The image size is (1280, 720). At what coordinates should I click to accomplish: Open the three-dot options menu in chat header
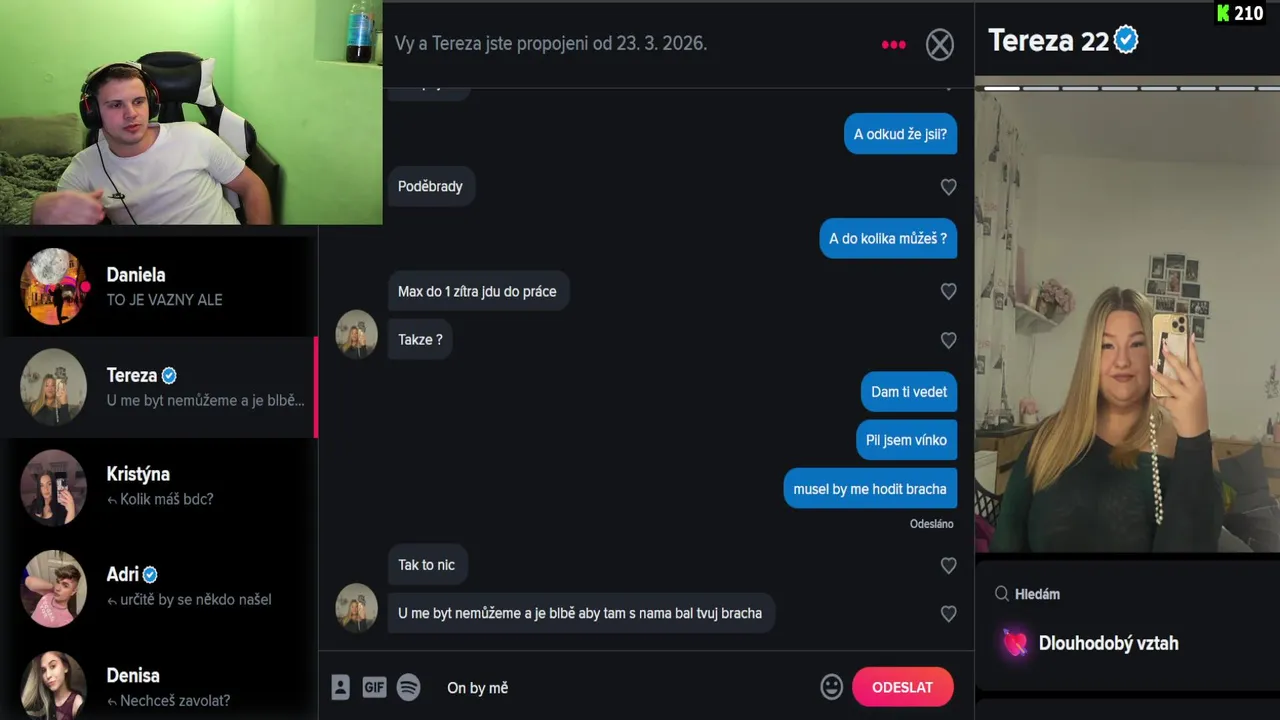coord(893,44)
